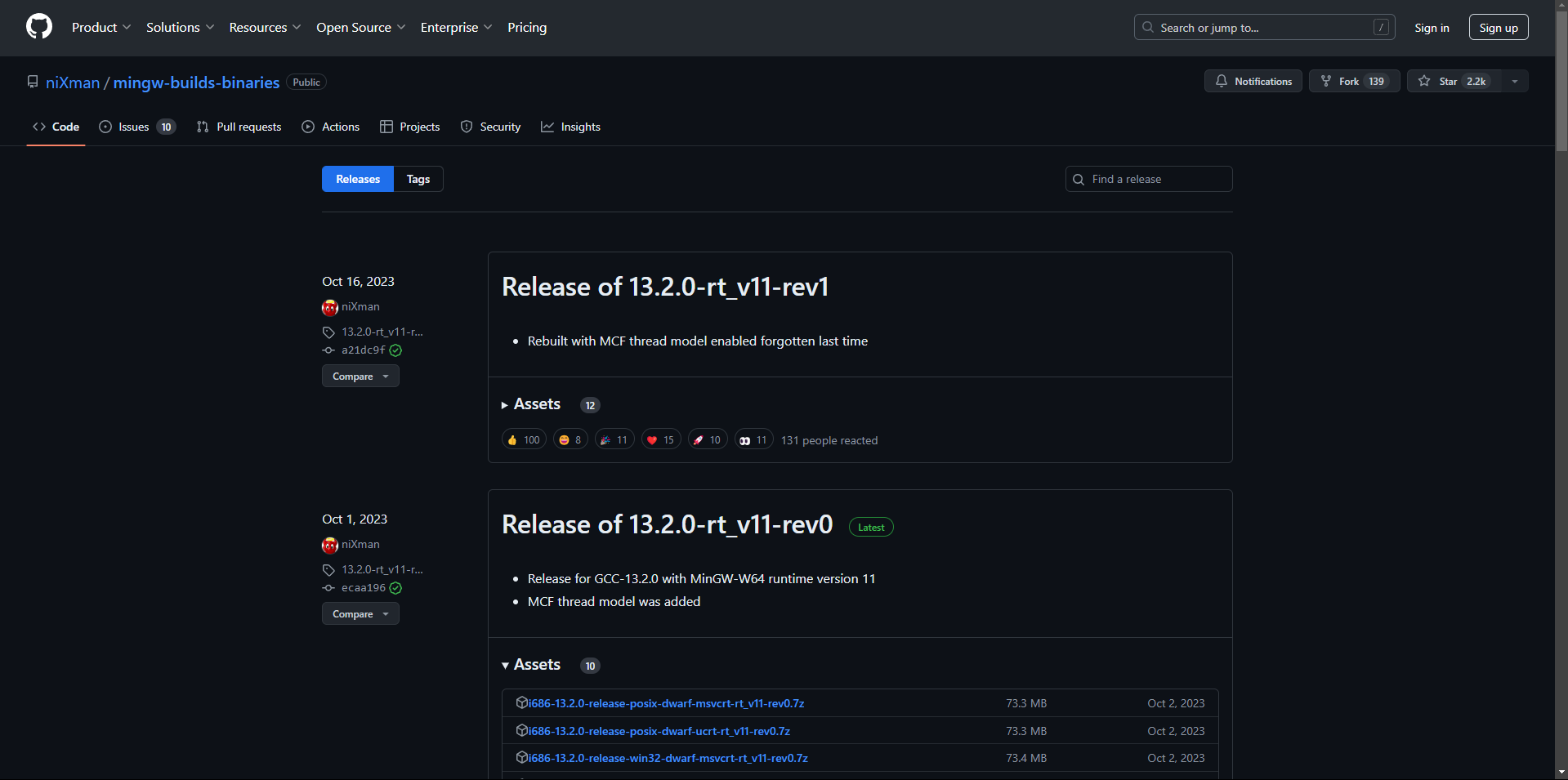1568x780 pixels.
Task: Open the GitHub logo homepage
Action: (39, 27)
